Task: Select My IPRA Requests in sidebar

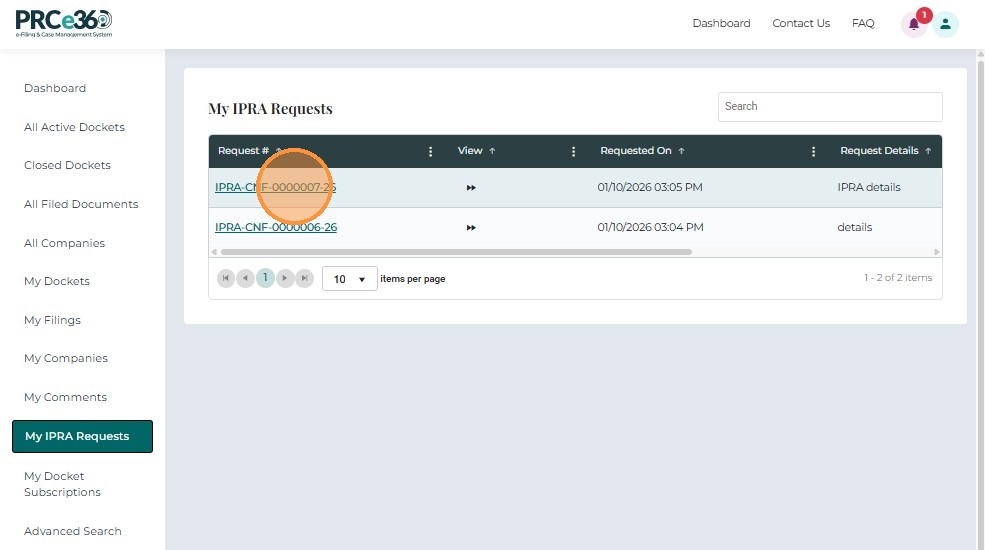Action: point(82,436)
